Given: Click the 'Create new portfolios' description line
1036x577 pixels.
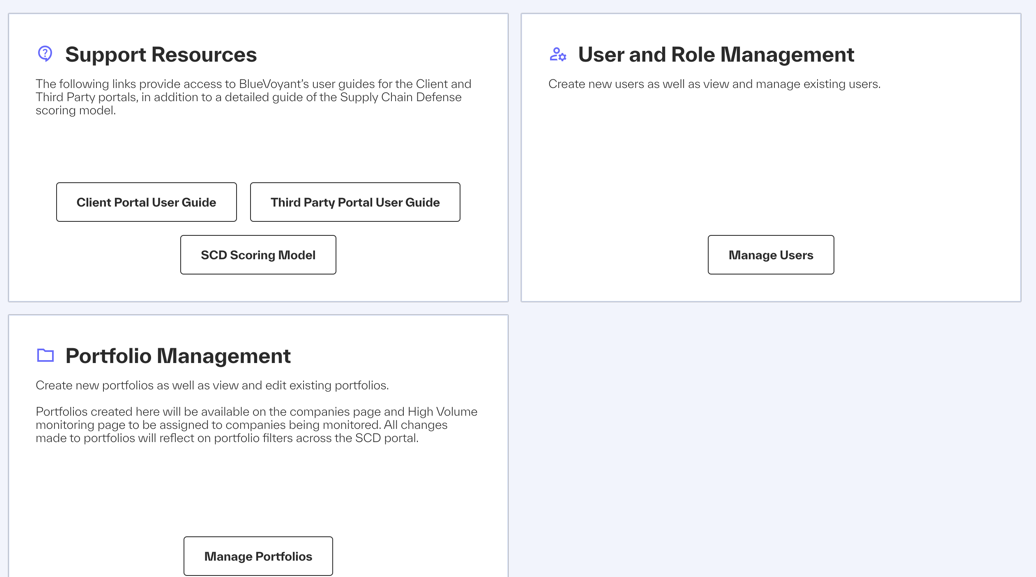Looking at the screenshot, I should (212, 385).
